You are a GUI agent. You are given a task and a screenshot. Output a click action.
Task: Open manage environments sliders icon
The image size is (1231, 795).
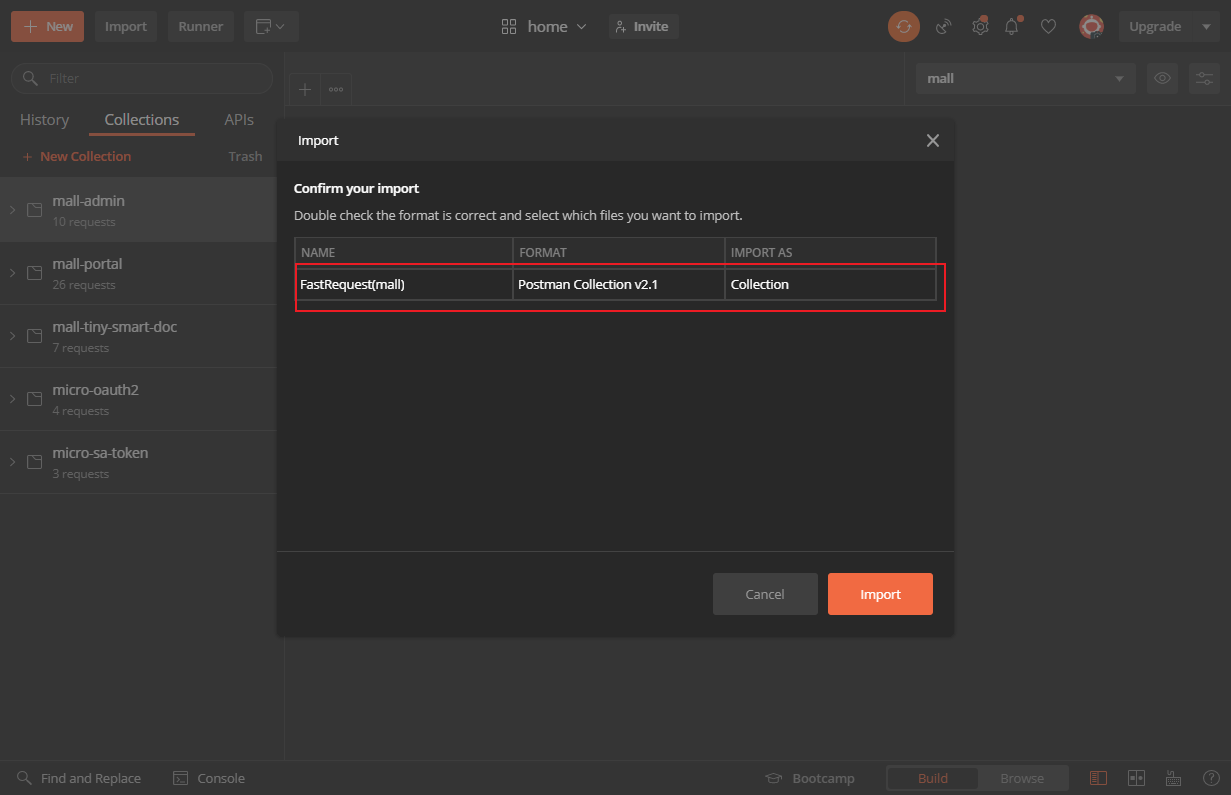[x=1205, y=78]
